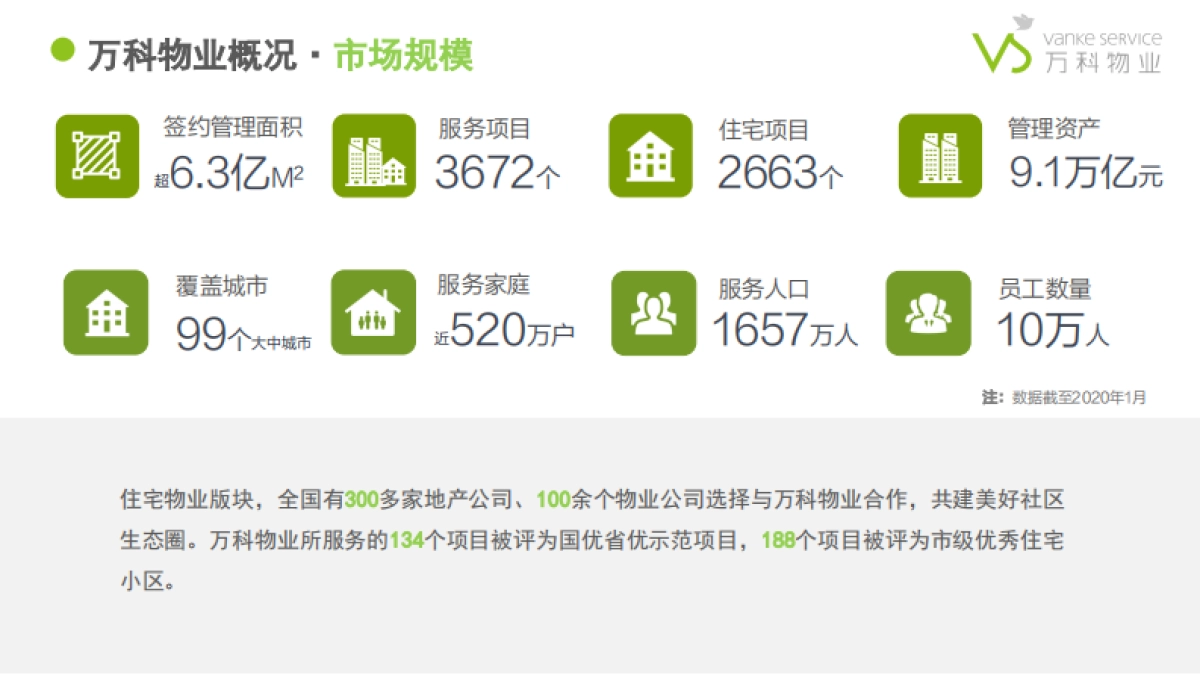Select the 覆盖城市 city building icon

[x=105, y=312]
